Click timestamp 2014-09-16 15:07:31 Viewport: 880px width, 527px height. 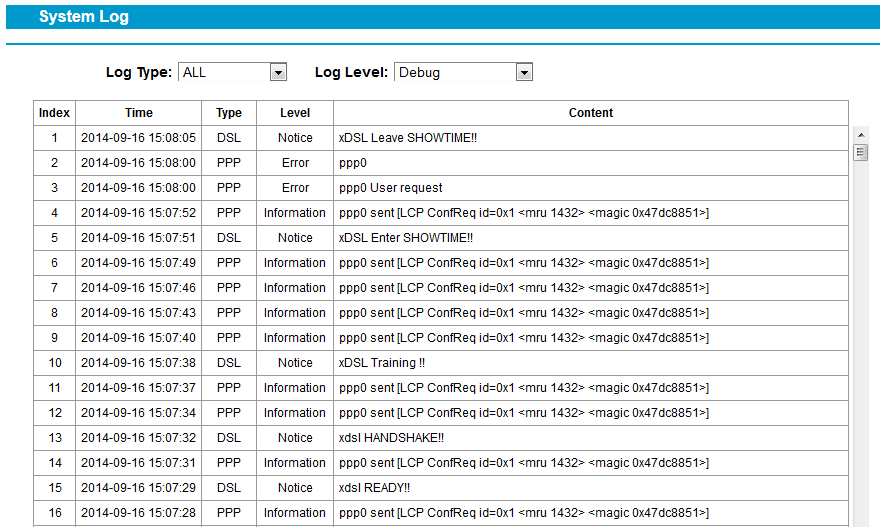pos(139,462)
